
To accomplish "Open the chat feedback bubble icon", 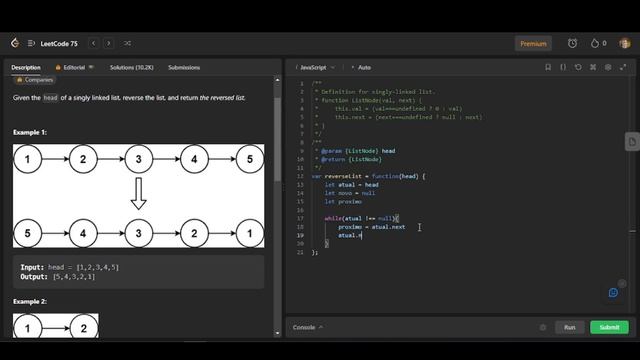I will coord(613,292).
